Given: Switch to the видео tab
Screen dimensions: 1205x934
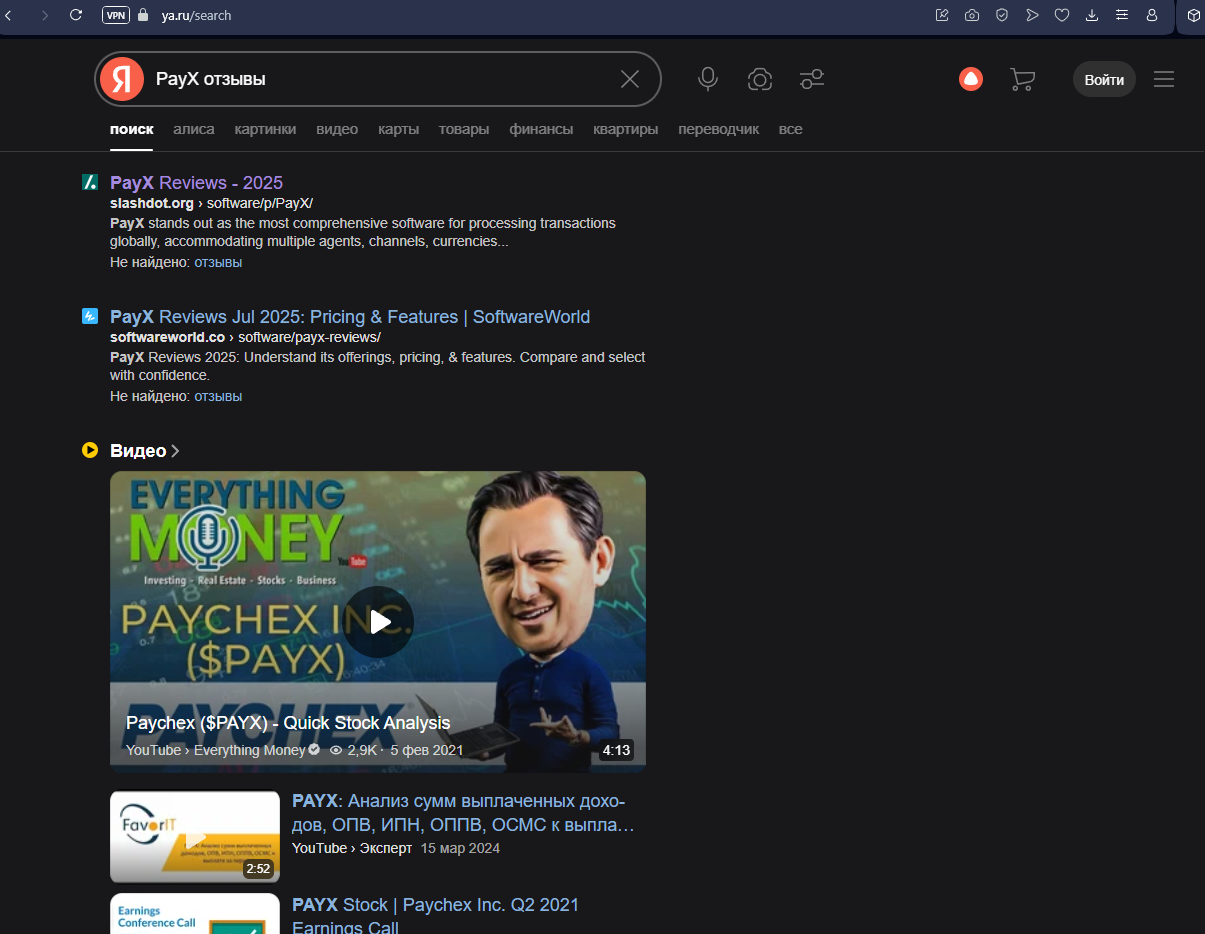Looking at the screenshot, I should click(337, 129).
